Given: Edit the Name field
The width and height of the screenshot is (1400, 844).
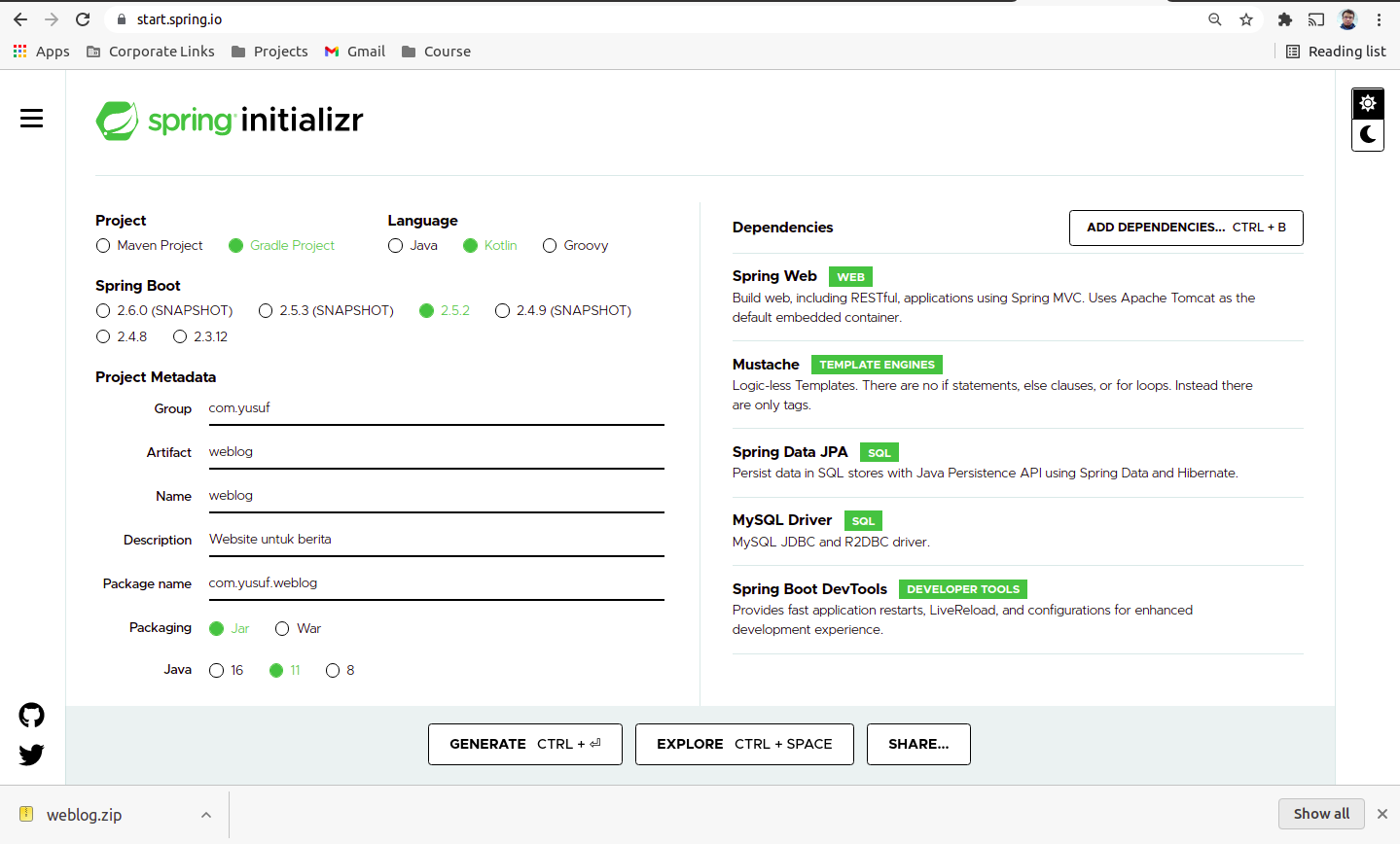Looking at the screenshot, I should [x=436, y=496].
